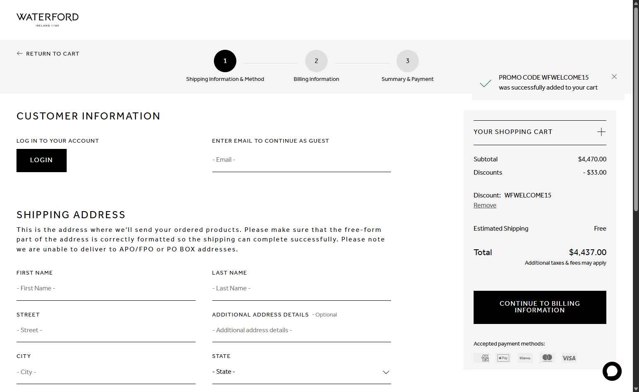The height and width of the screenshot is (392, 639).
Task: Click the Total amount $4,437.00
Action: [587, 252]
